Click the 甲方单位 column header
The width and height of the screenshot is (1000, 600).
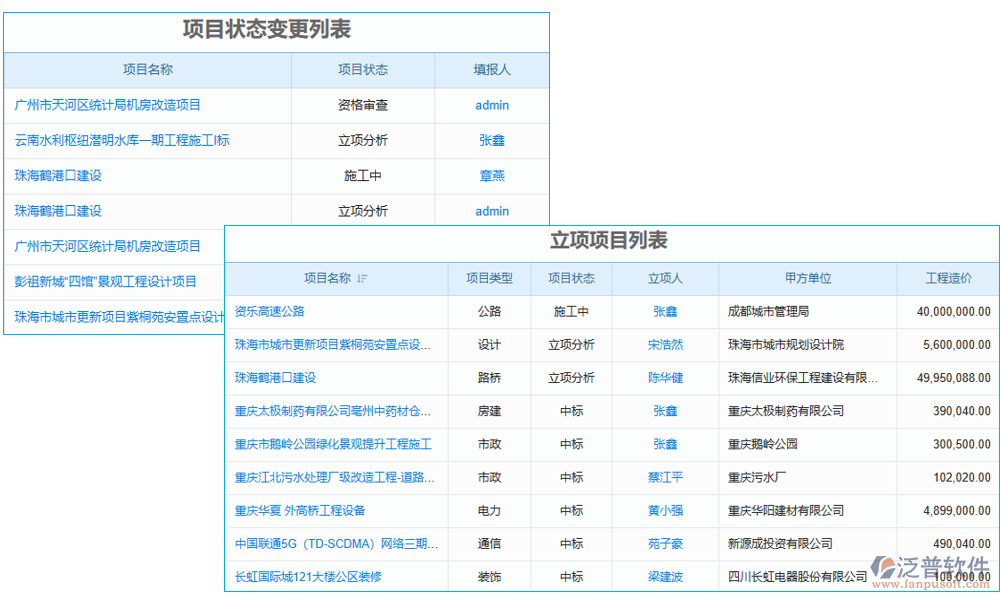tap(808, 279)
